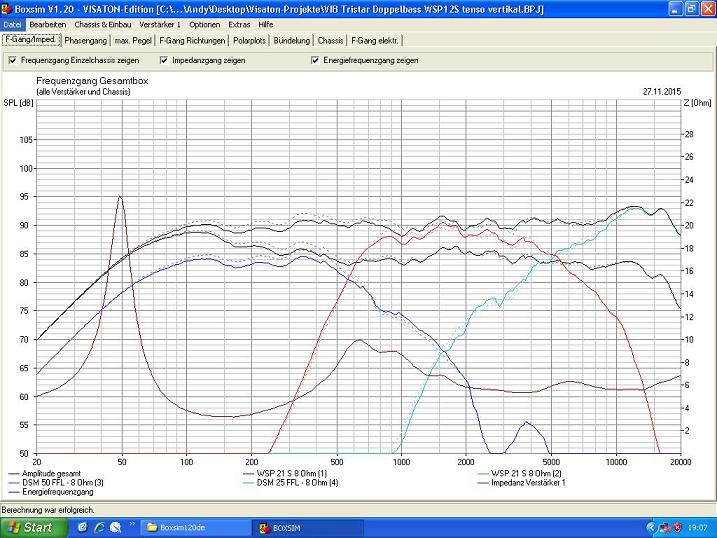Click the taskbar clock showing 19:07

point(697,528)
